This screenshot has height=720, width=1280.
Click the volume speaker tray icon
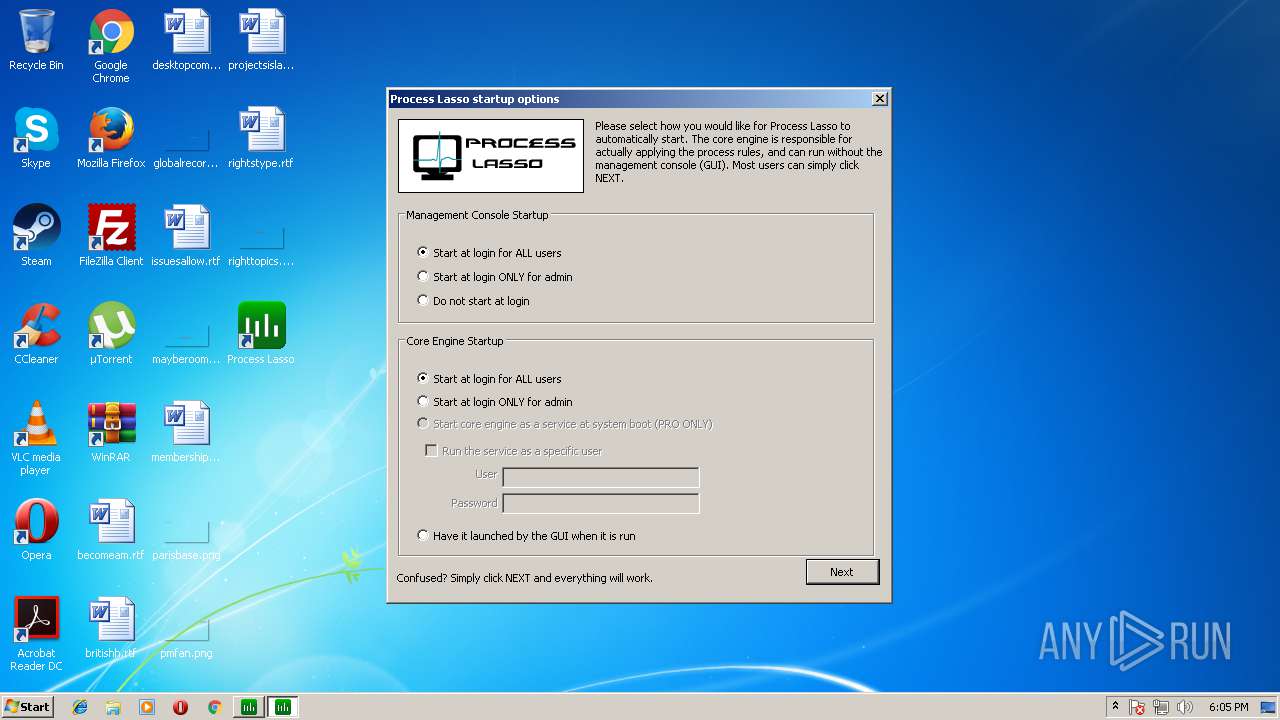pyautogui.click(x=1185, y=707)
